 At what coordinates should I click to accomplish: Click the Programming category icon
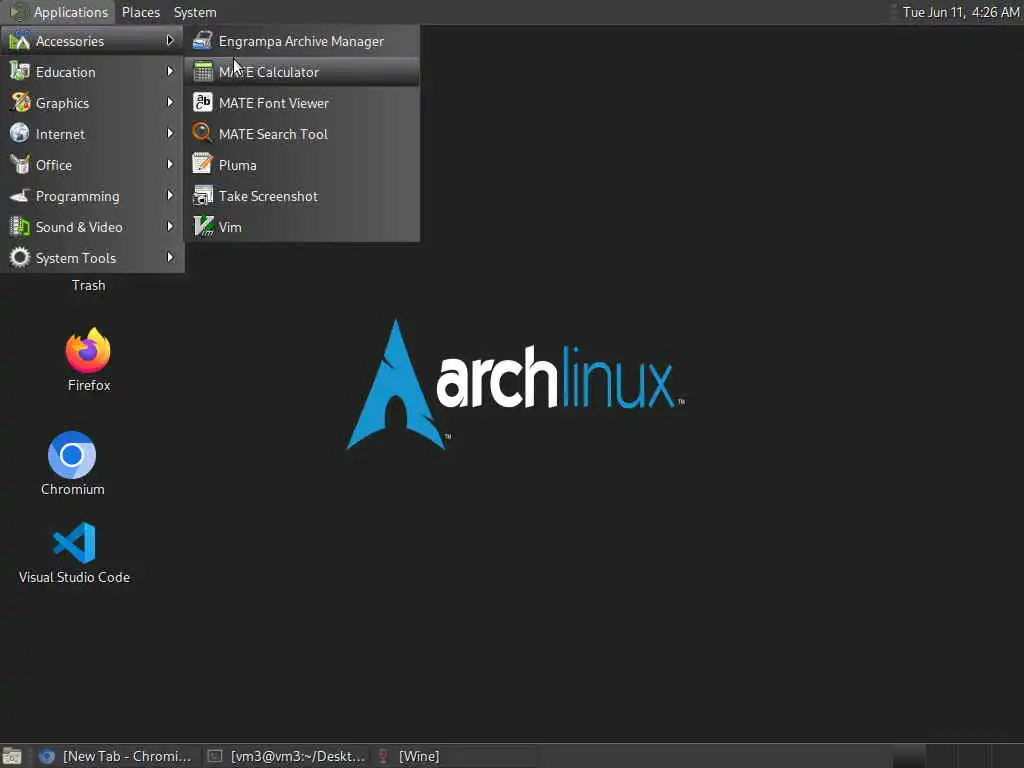coord(20,195)
